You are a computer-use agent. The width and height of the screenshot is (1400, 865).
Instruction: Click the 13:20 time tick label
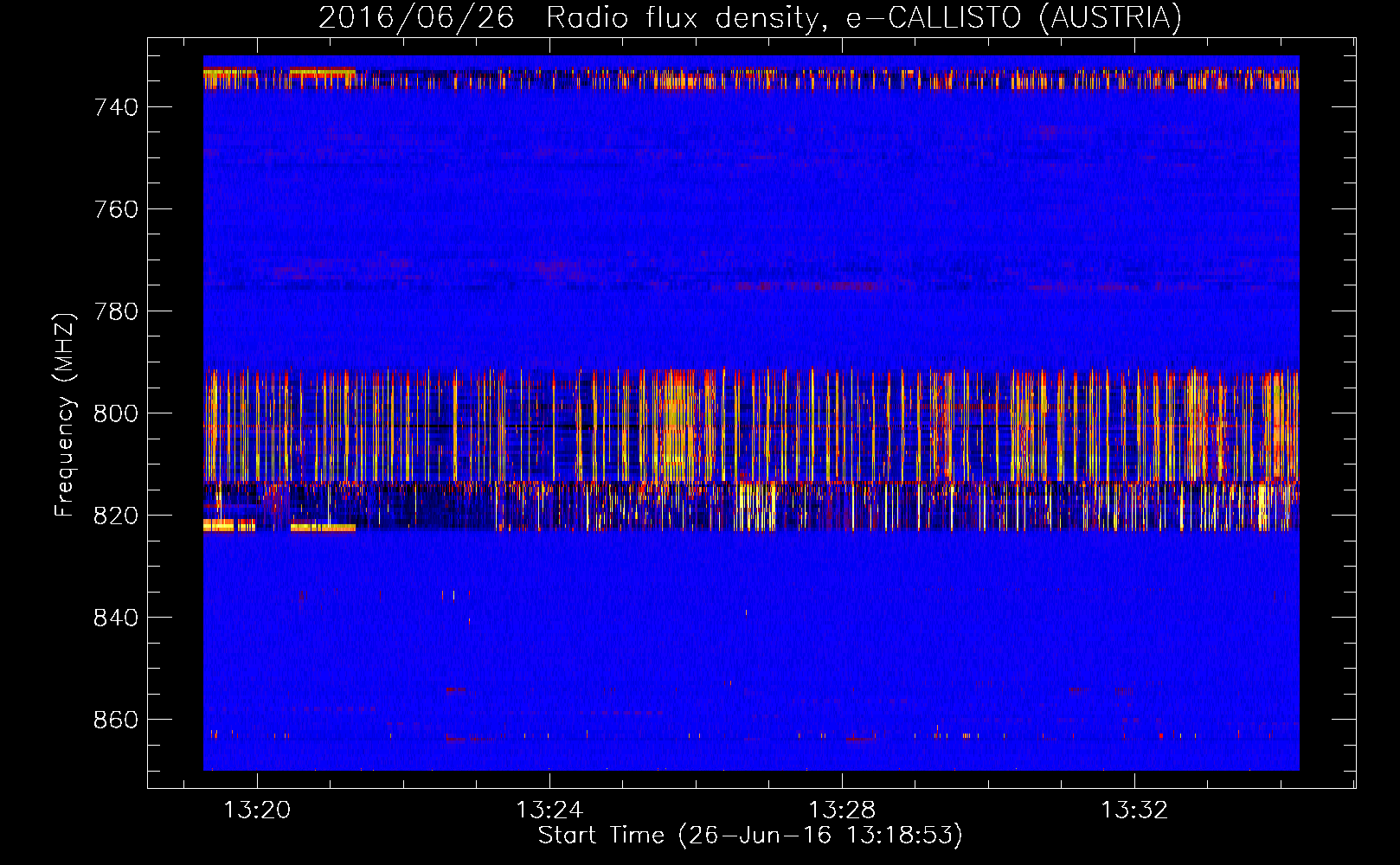tap(257, 810)
